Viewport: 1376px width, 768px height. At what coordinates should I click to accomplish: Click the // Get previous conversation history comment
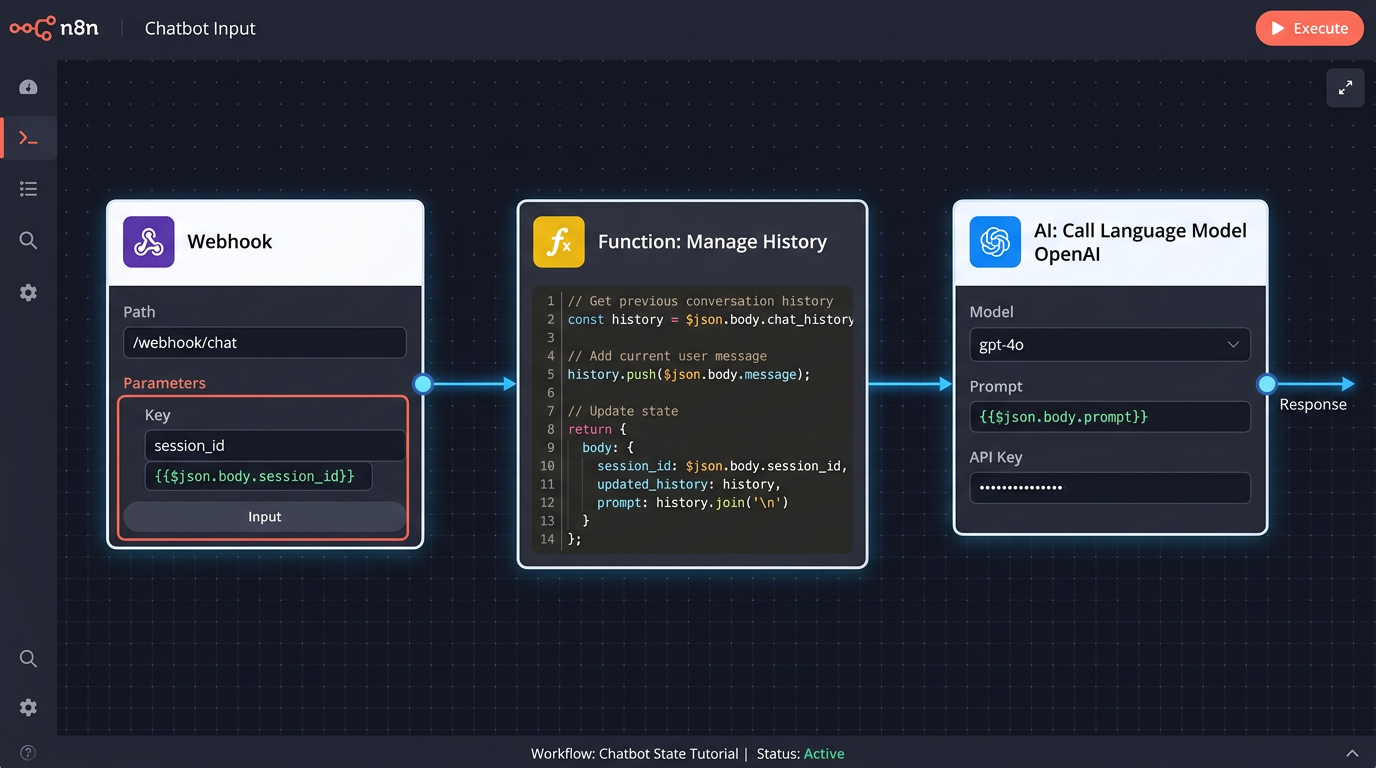coord(700,301)
